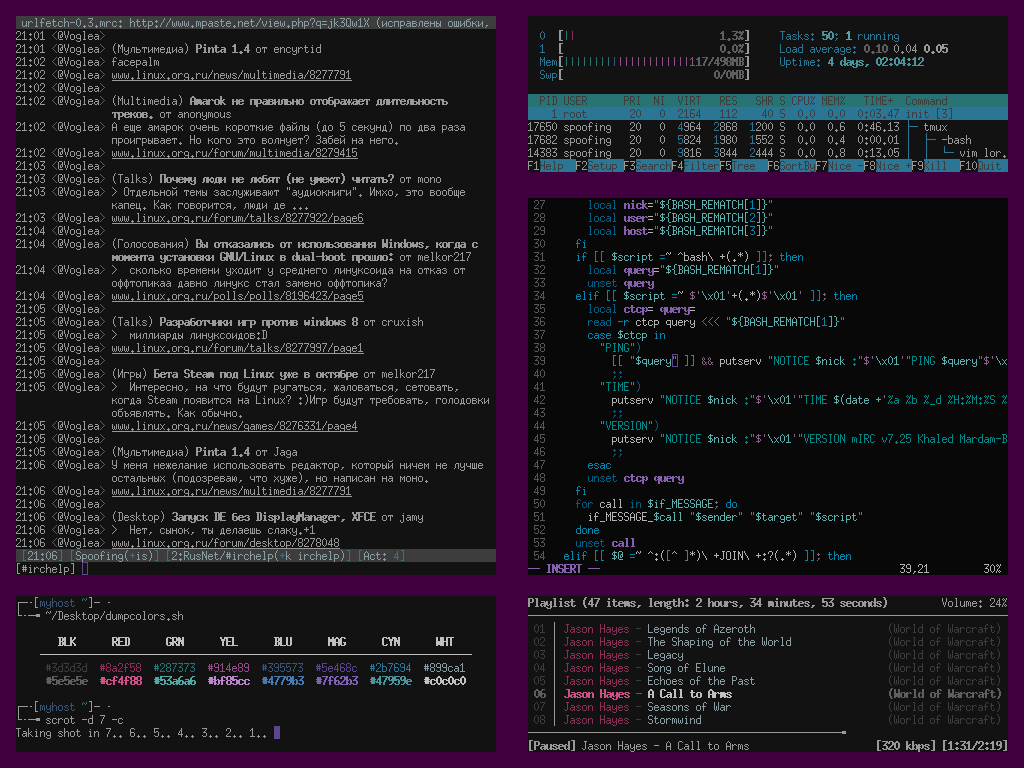
Task: Switch to the 2:RusNet/#irchelp window tab
Action: click(x=258, y=556)
